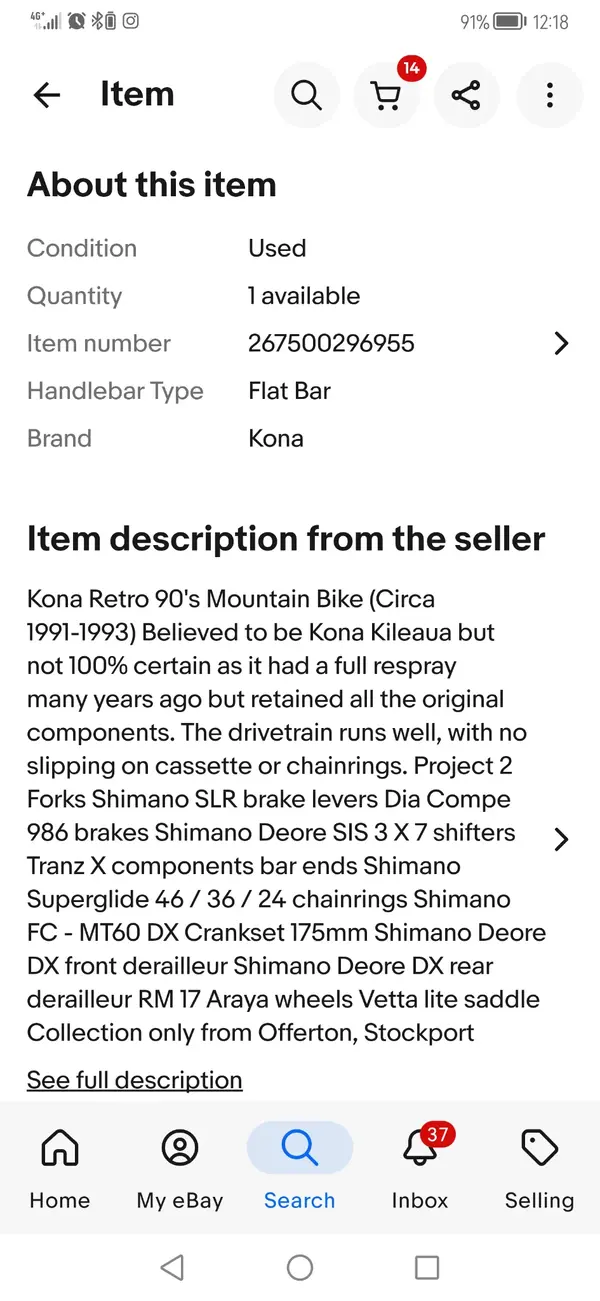This screenshot has width=600, height=1301.
Task: Open the shopping cart showing 14 items
Action: (x=387, y=95)
